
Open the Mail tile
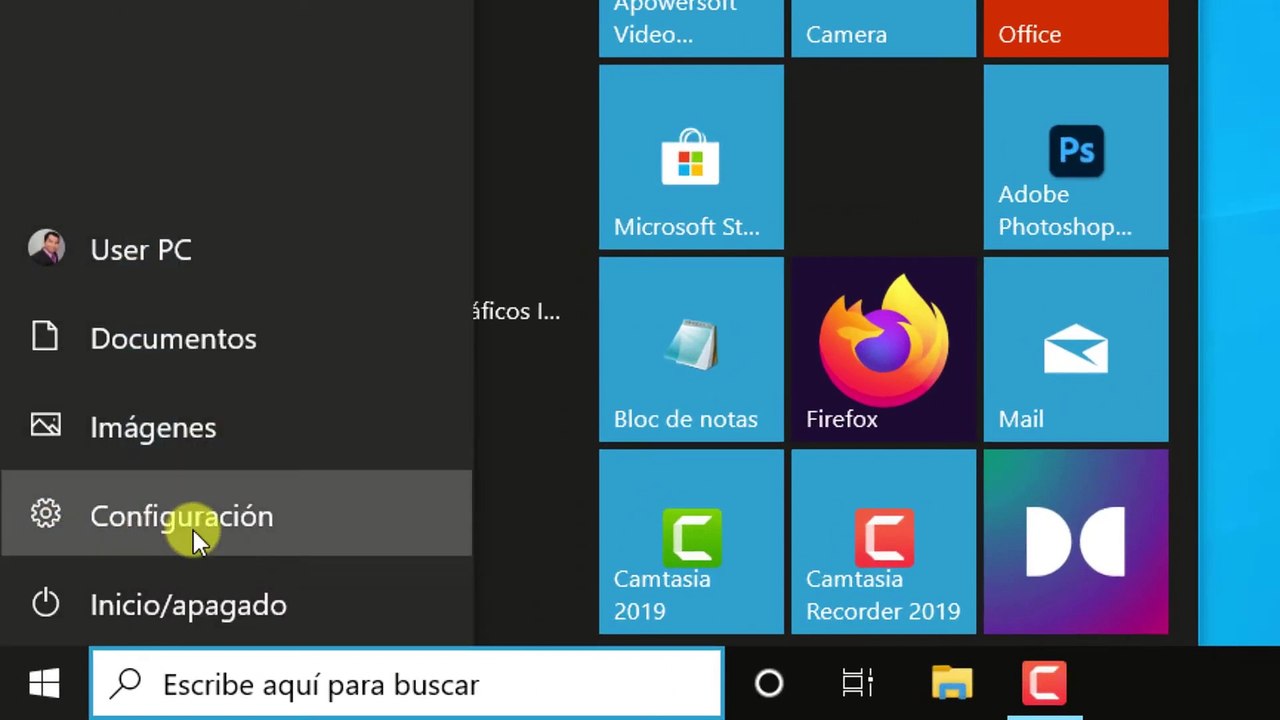(1076, 349)
